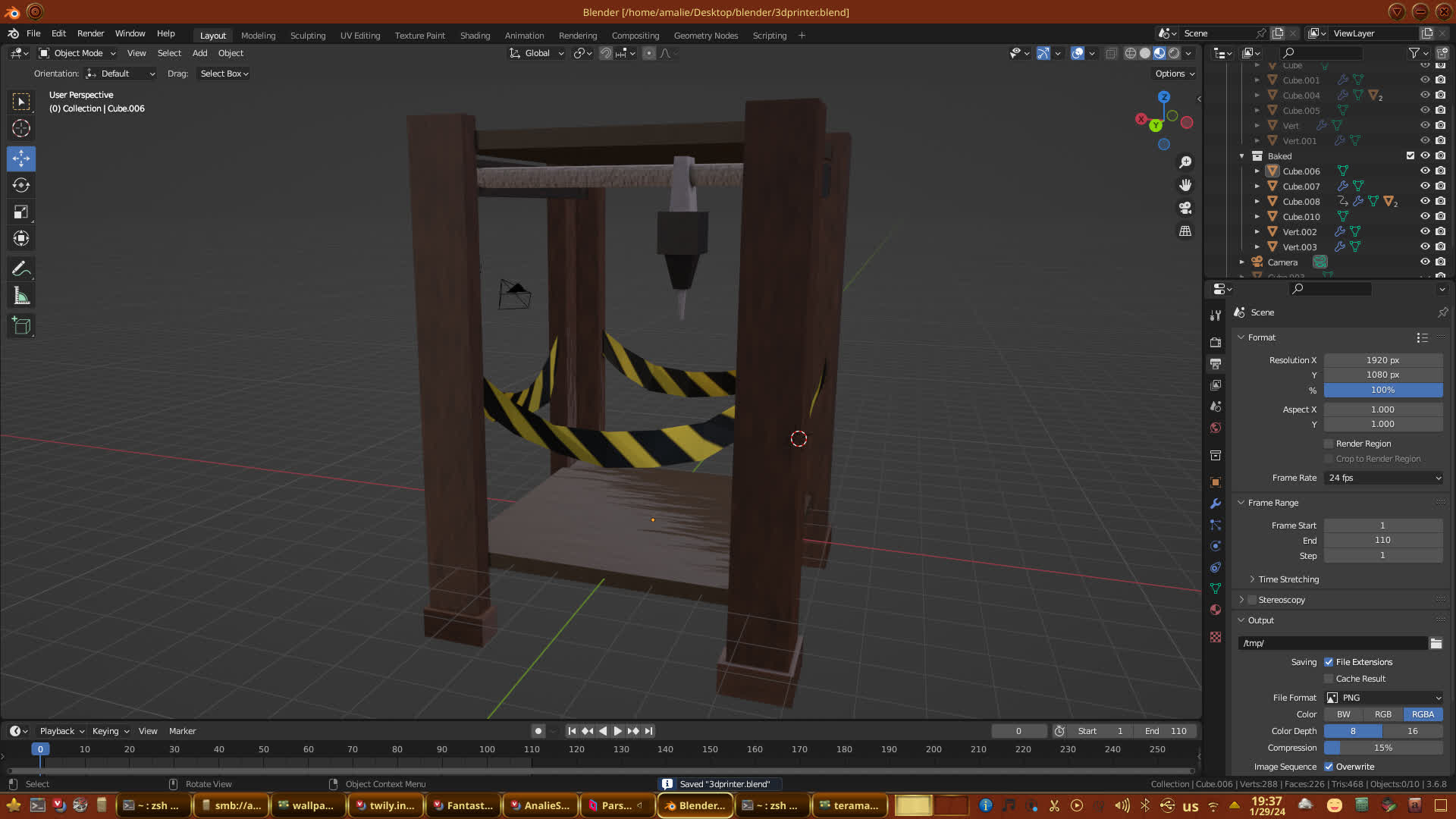Screen dimensions: 1456x819
Task: Disable the File Extensions checkbox
Action: 1329,662
